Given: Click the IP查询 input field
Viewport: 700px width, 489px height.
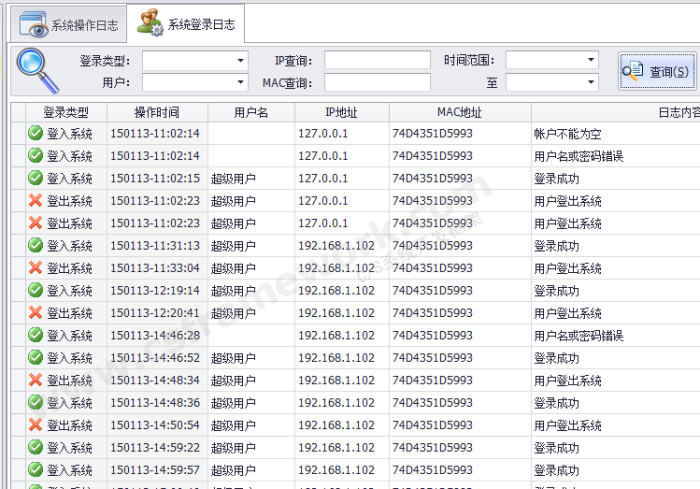Looking at the screenshot, I should 377,61.
